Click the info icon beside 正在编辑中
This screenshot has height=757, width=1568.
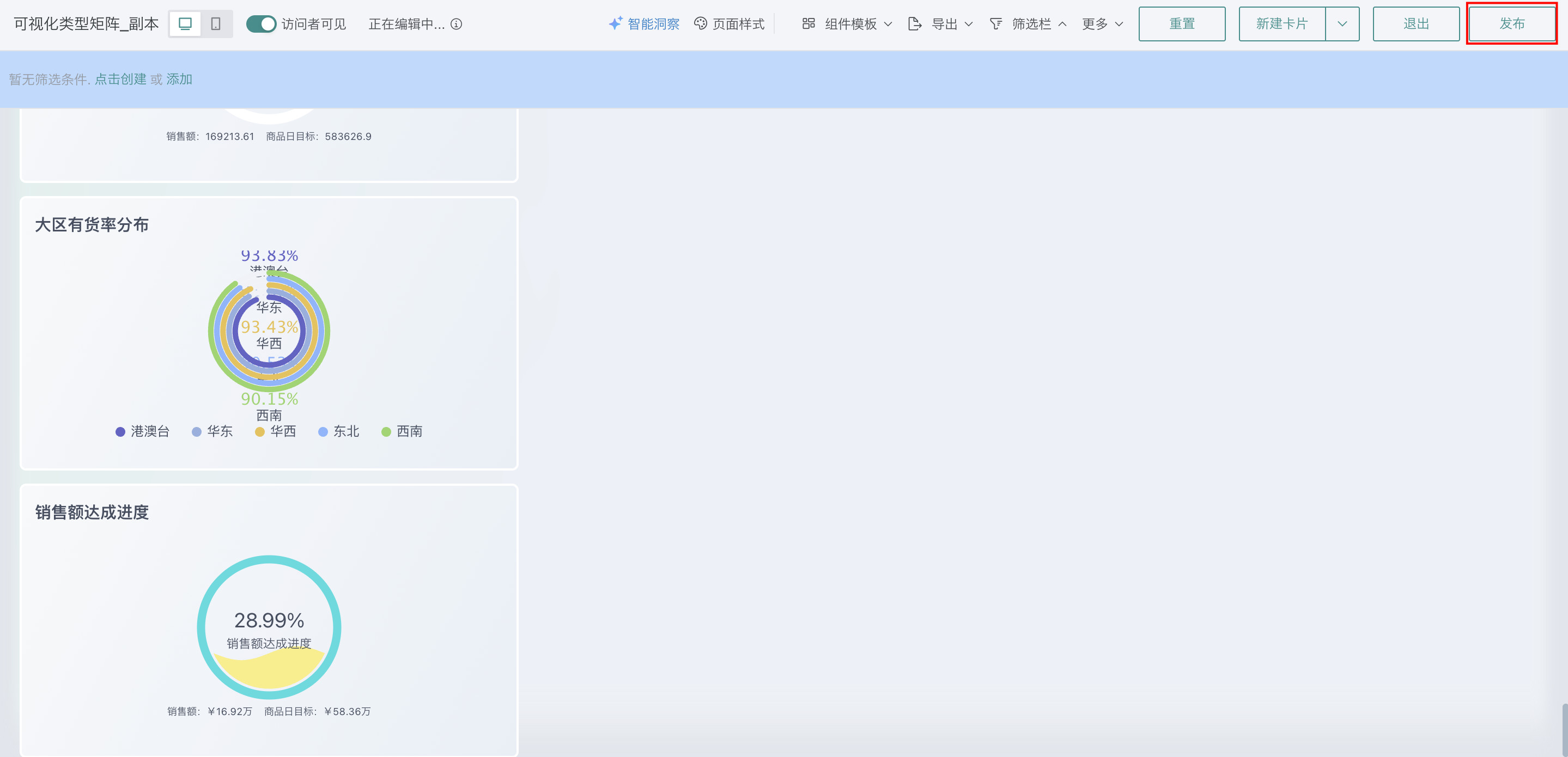pos(456,24)
